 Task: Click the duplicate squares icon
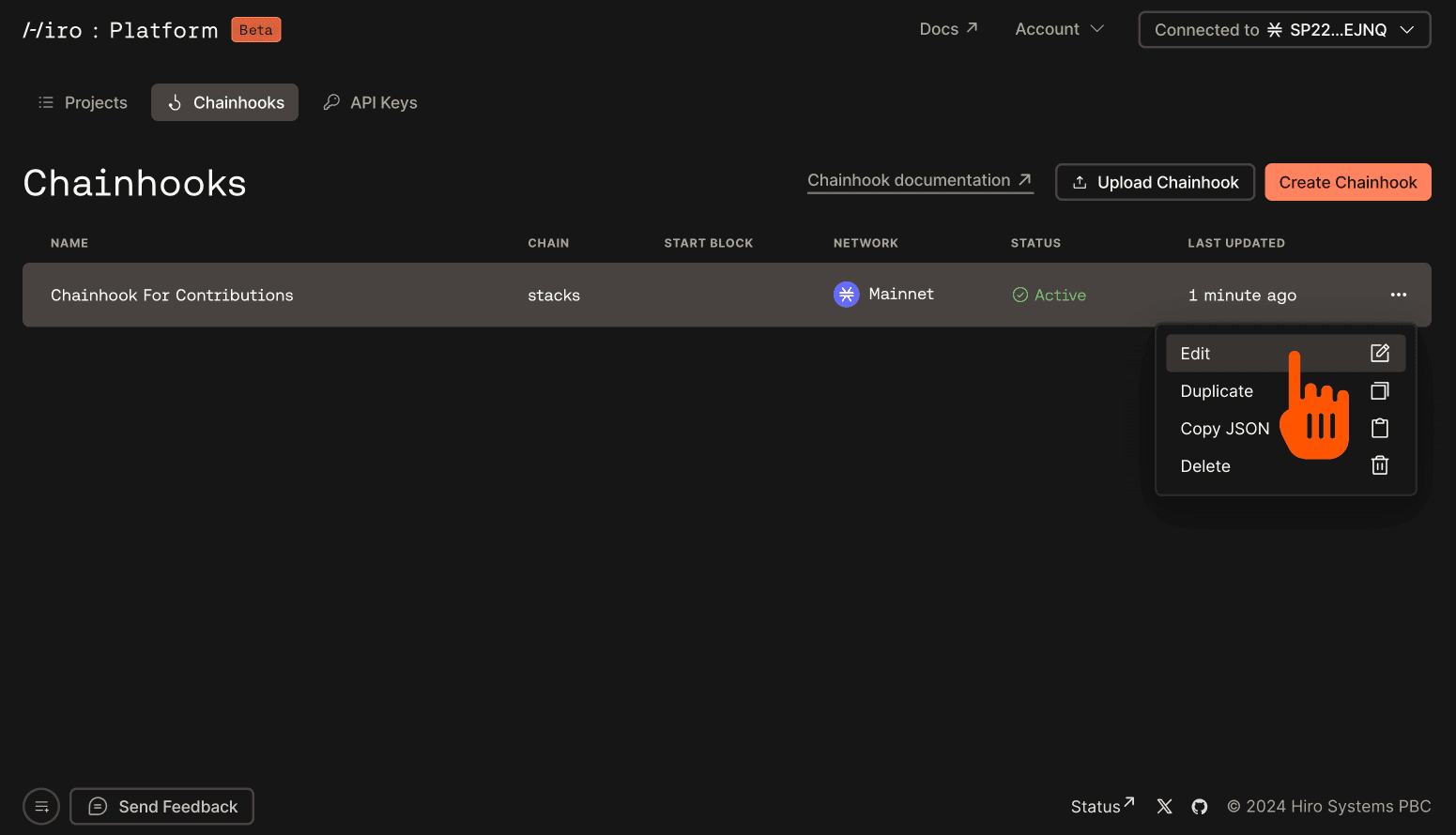click(x=1379, y=390)
